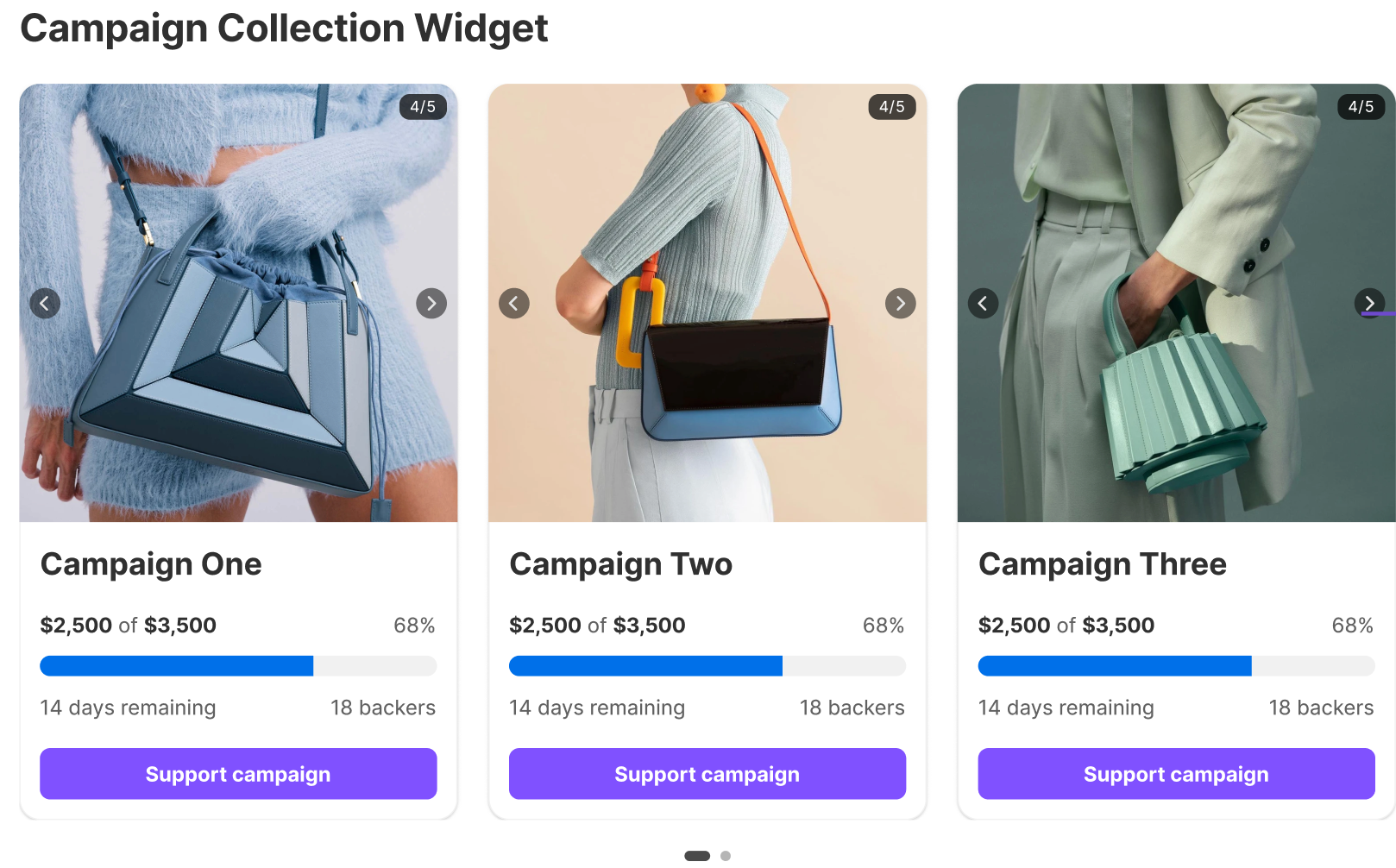
Task: Open the Campaign One title link
Action: pos(151,563)
